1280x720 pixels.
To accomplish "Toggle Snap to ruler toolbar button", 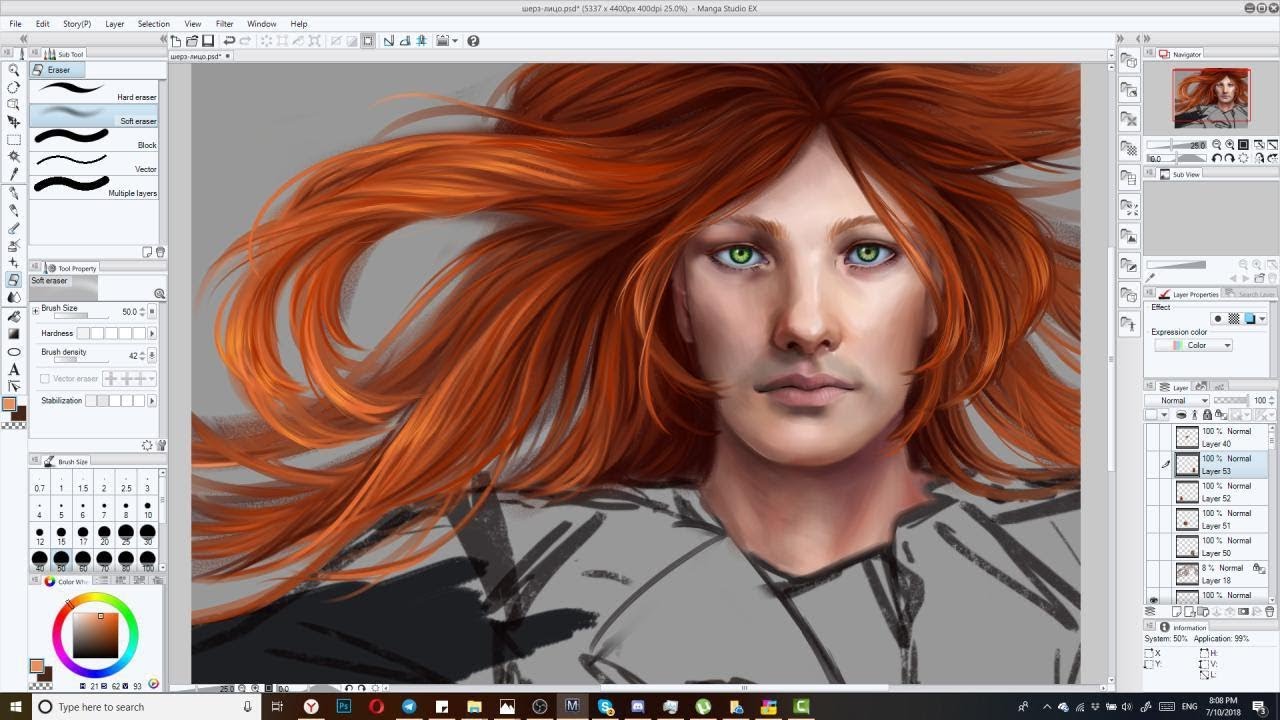I will tap(389, 41).
